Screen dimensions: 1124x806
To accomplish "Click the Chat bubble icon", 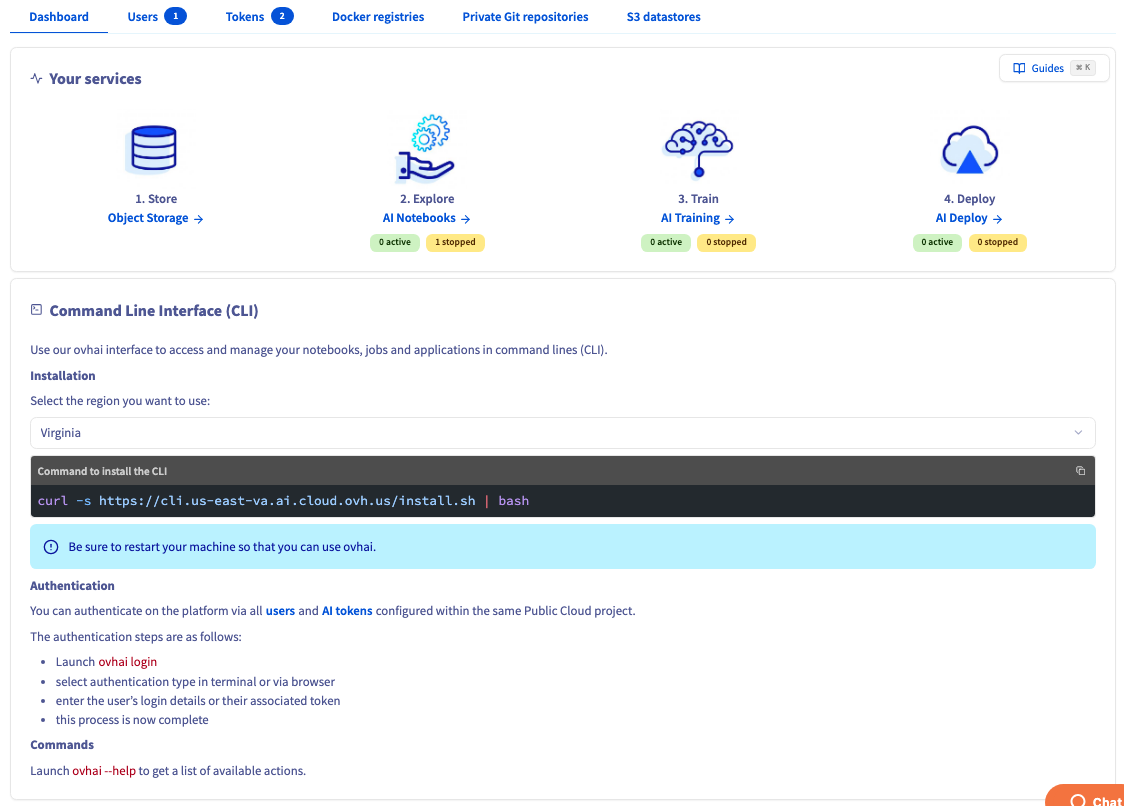I will (1077, 800).
